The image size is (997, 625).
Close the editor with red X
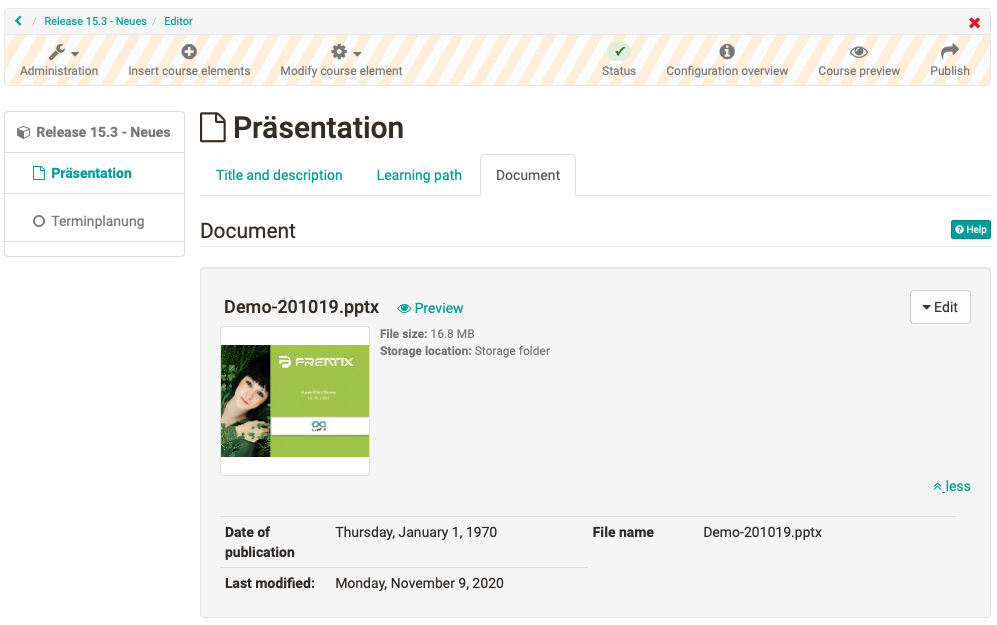[974, 23]
